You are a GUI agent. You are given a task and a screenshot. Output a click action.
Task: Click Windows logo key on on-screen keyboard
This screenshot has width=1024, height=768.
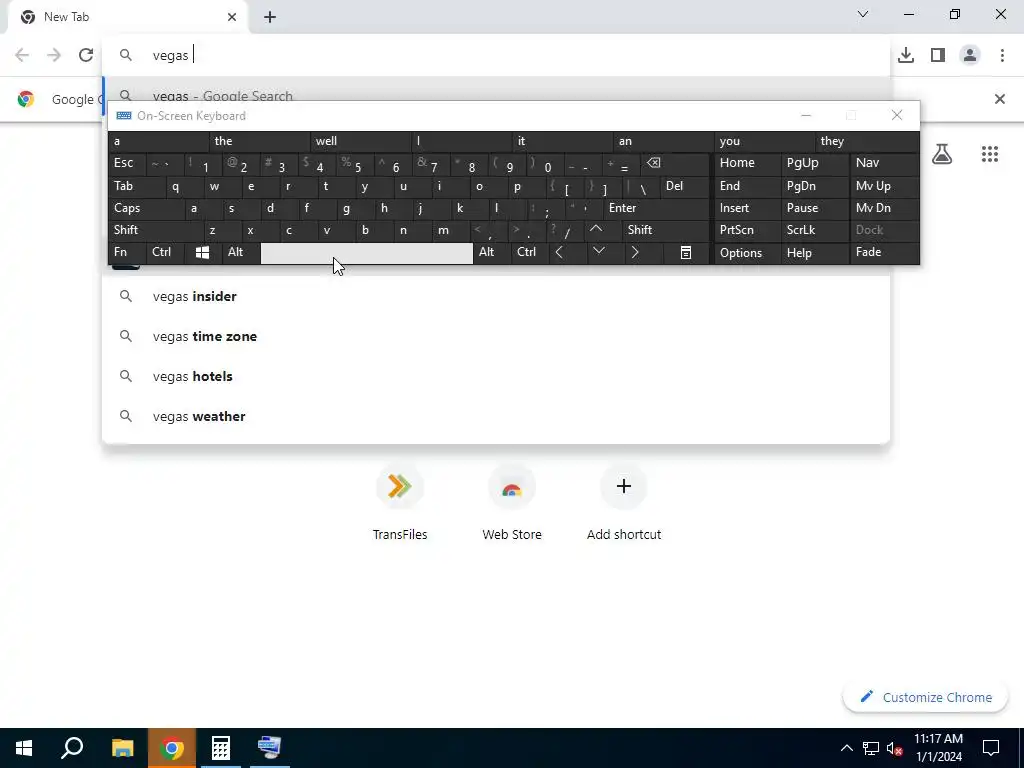[202, 253]
